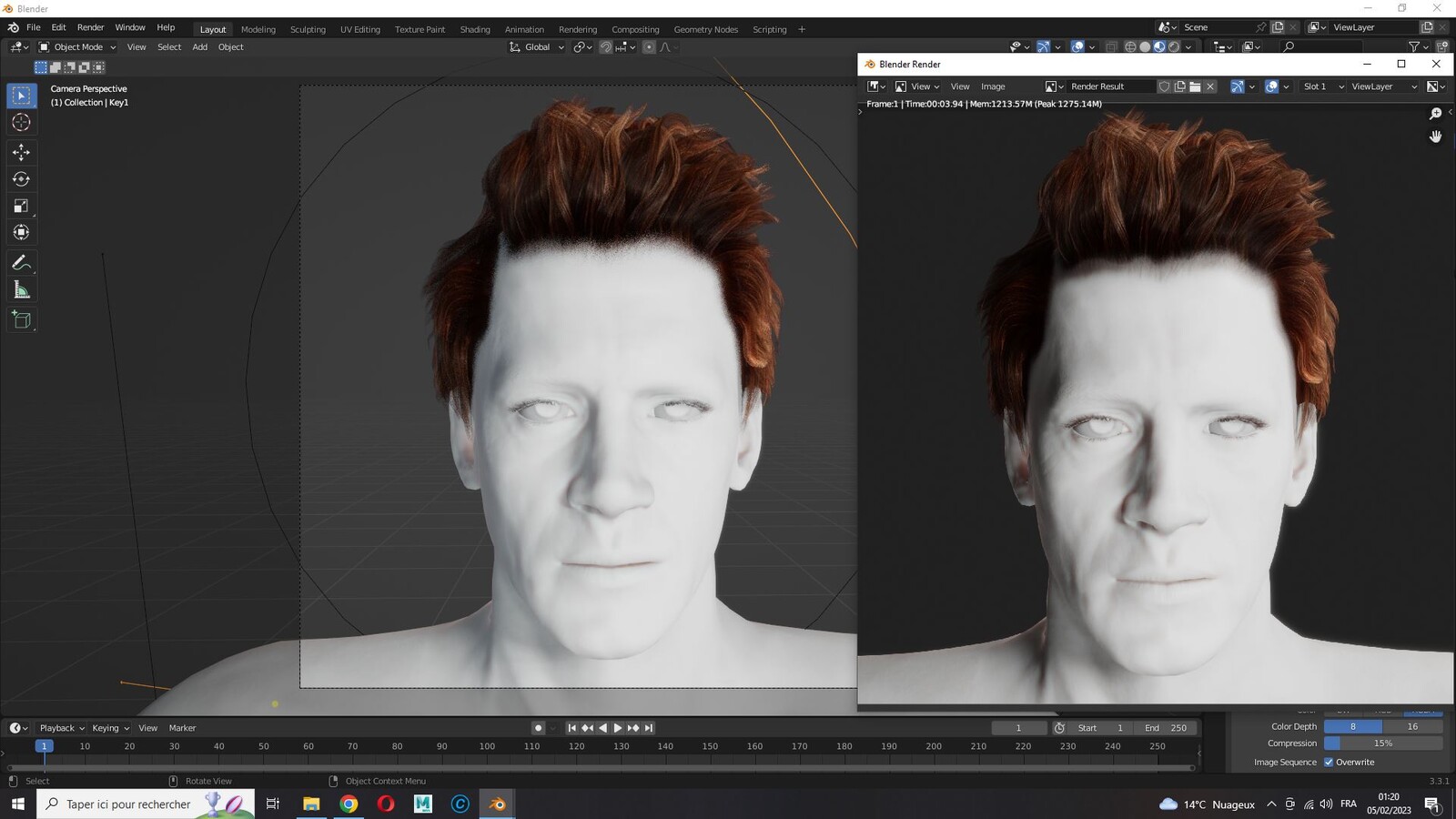Activate the Rotate tool
This screenshot has width=1456, height=819.
pyautogui.click(x=22, y=179)
